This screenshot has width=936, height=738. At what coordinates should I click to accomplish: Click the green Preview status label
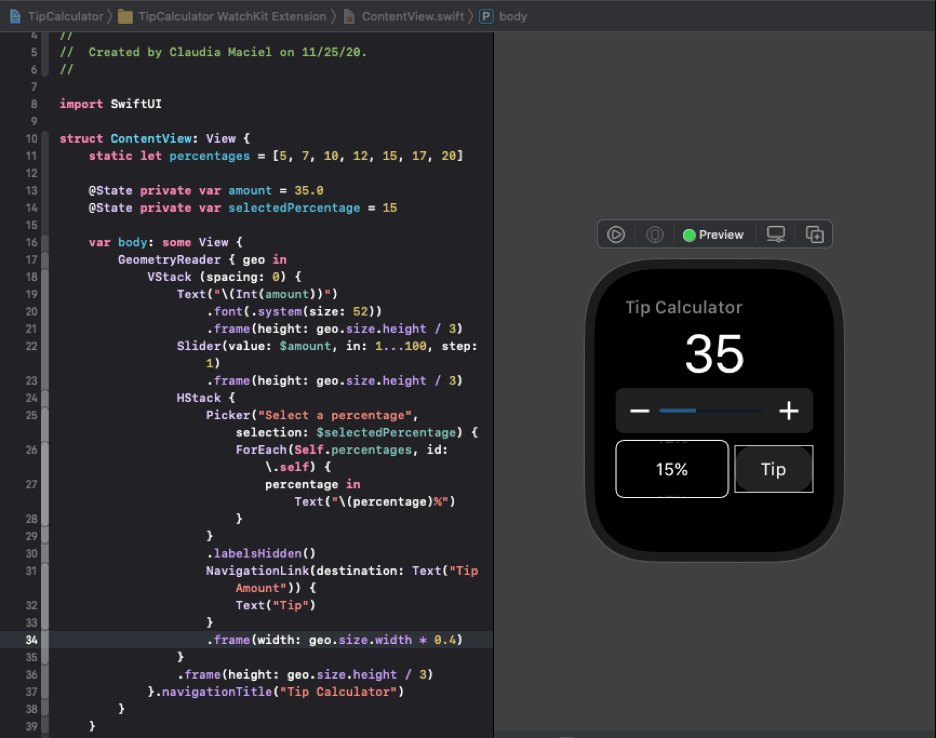point(714,235)
